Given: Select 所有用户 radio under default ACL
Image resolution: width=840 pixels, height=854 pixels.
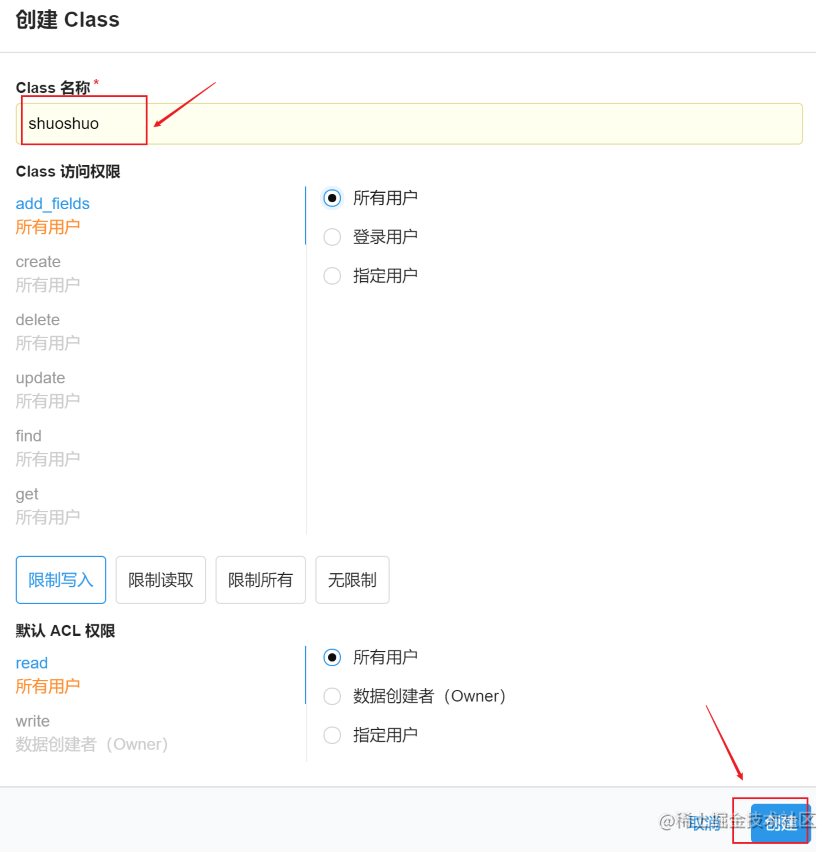Looking at the screenshot, I should 332,657.
